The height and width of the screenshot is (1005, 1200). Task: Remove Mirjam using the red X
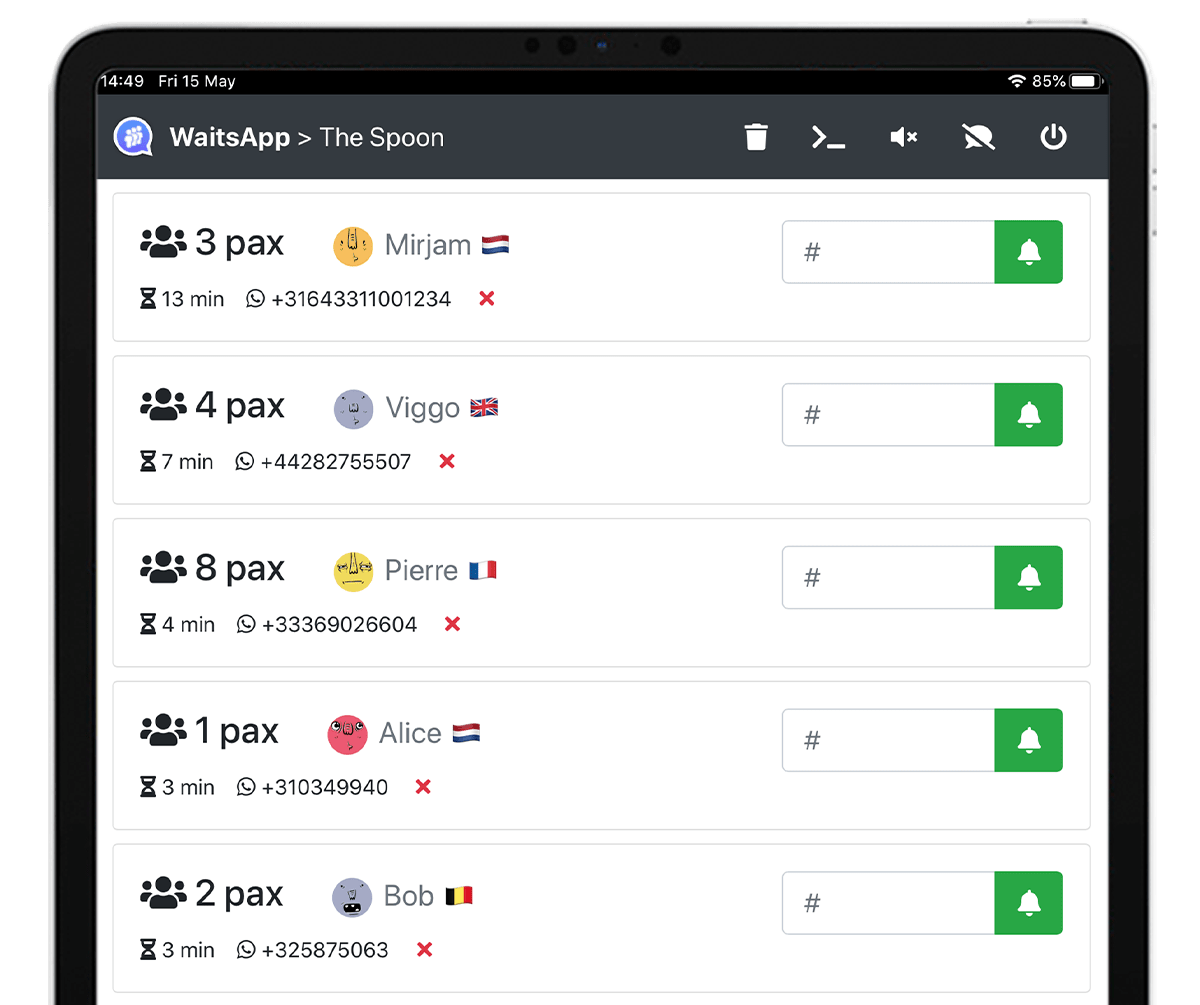487,298
